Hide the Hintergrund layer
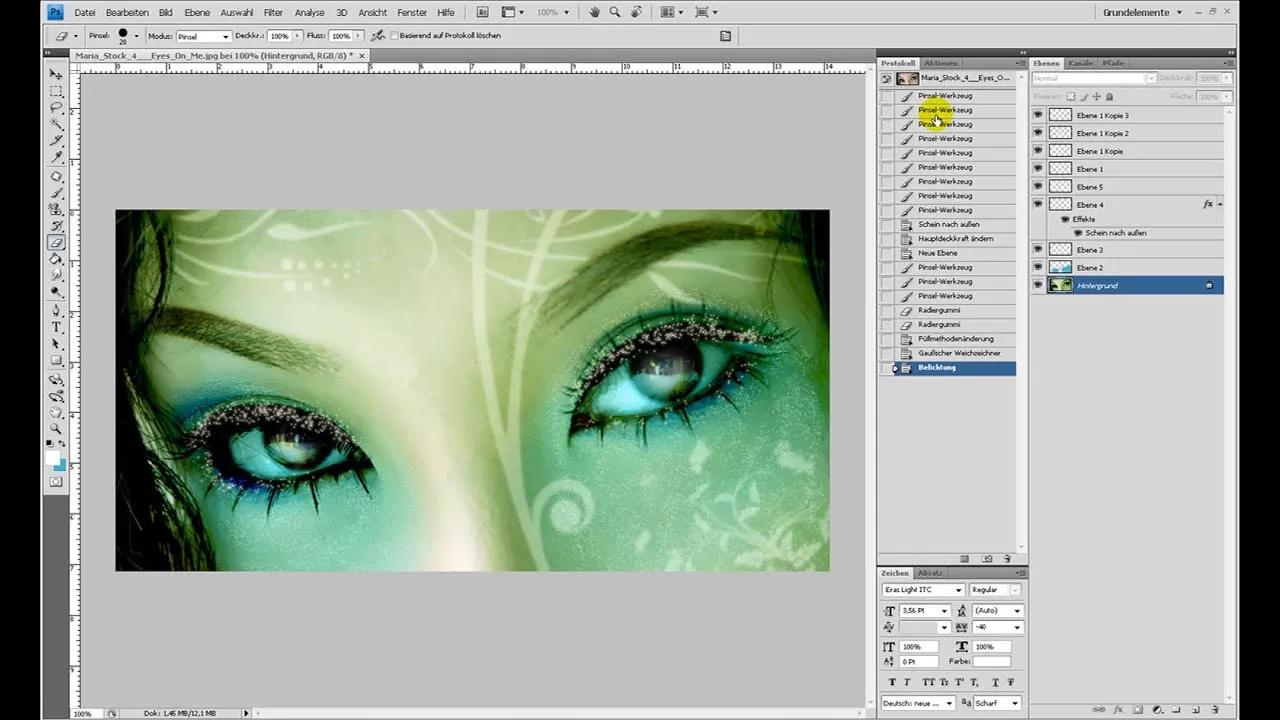1280x720 pixels. (x=1038, y=285)
